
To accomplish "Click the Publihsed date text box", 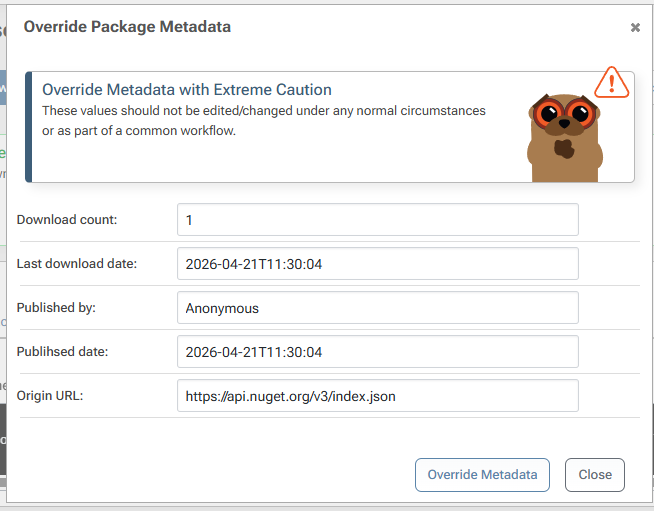I will pos(377,352).
